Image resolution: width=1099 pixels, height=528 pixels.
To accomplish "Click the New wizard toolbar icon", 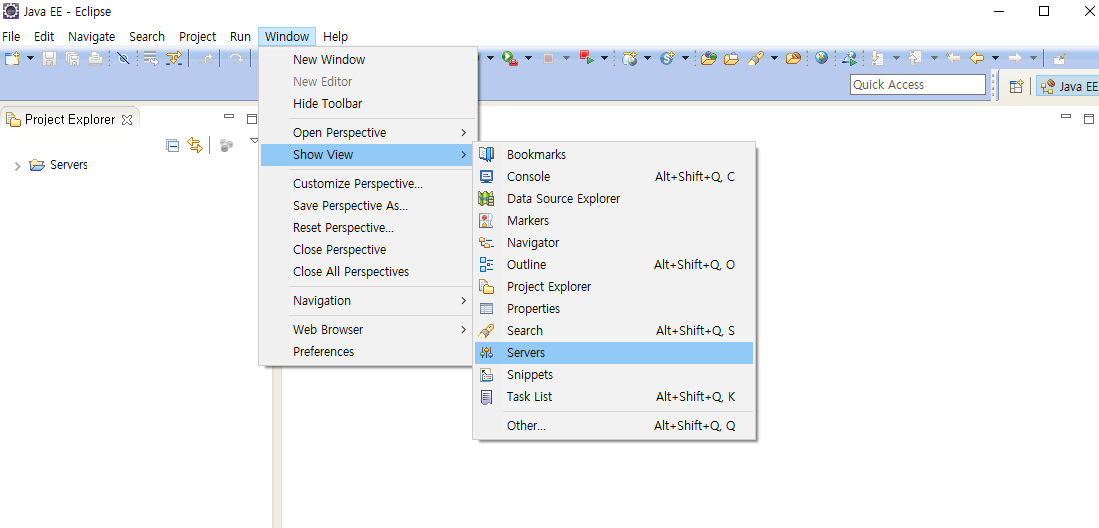I will coord(11,59).
